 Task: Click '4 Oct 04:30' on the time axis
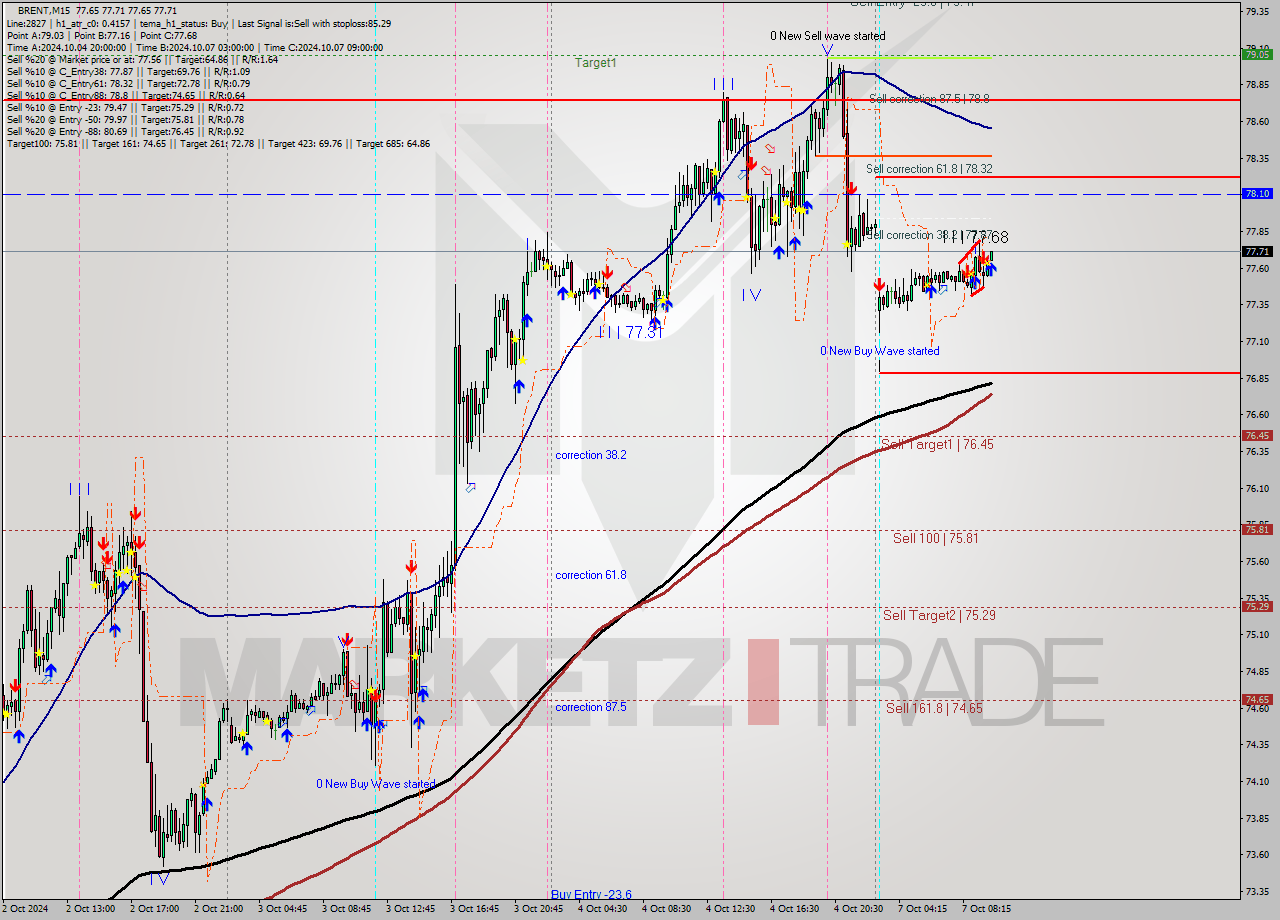pos(602,909)
